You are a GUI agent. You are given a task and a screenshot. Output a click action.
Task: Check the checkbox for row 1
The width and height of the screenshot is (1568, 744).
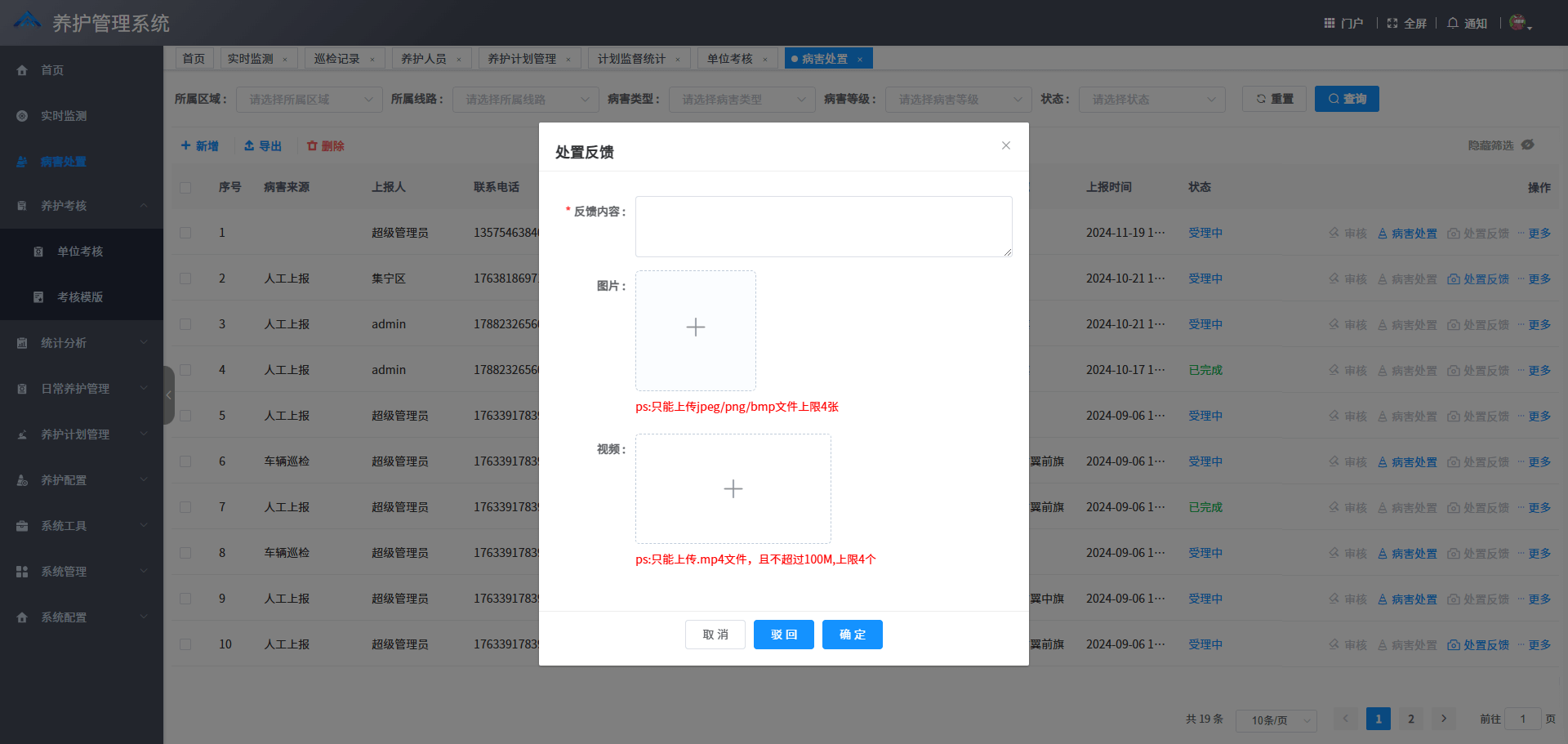(x=185, y=232)
